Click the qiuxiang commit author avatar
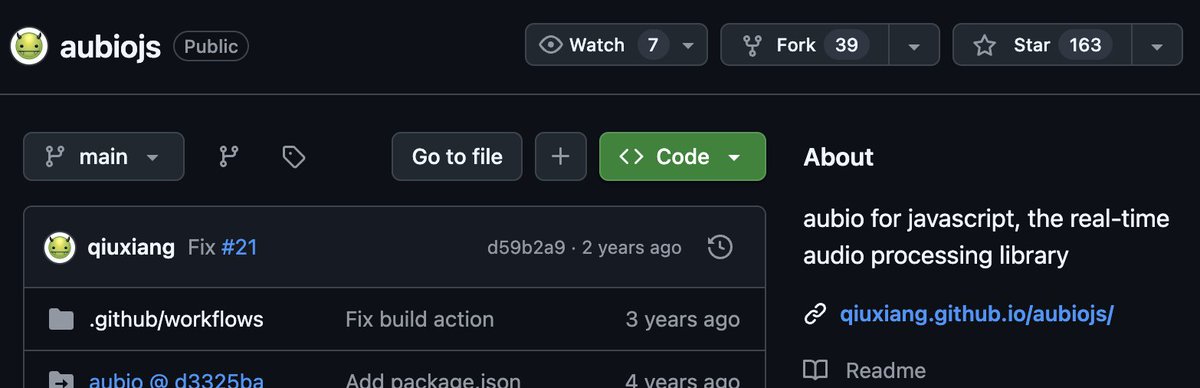Image resolution: width=1200 pixels, height=388 pixels. point(60,247)
